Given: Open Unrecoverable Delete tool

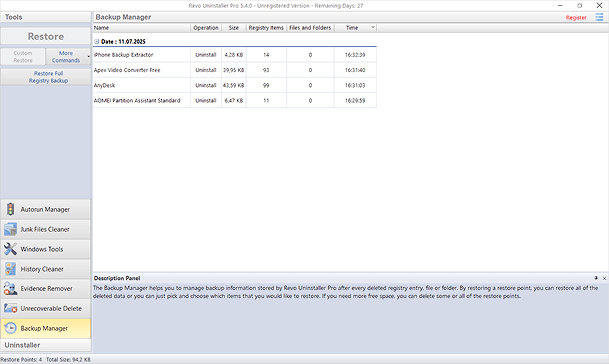Looking at the screenshot, I should [45, 308].
